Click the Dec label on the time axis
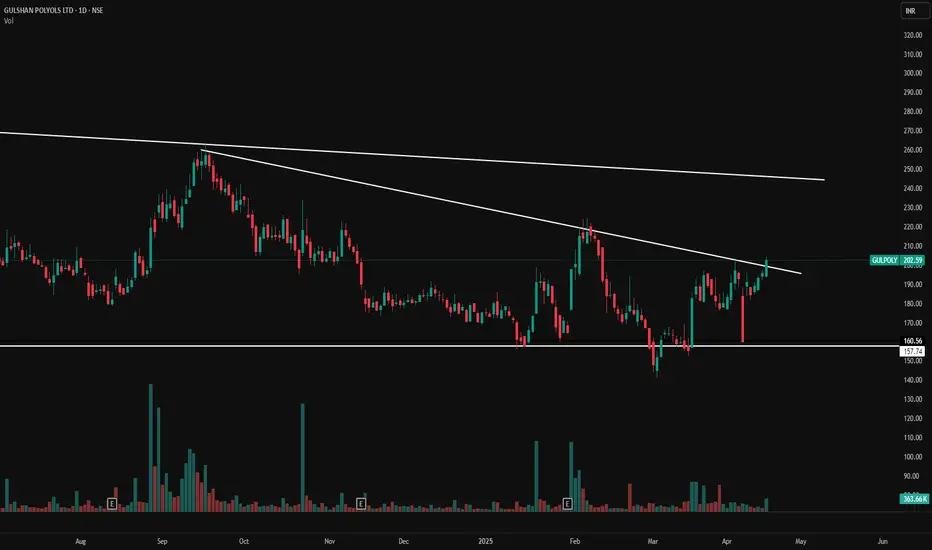 tap(404, 542)
